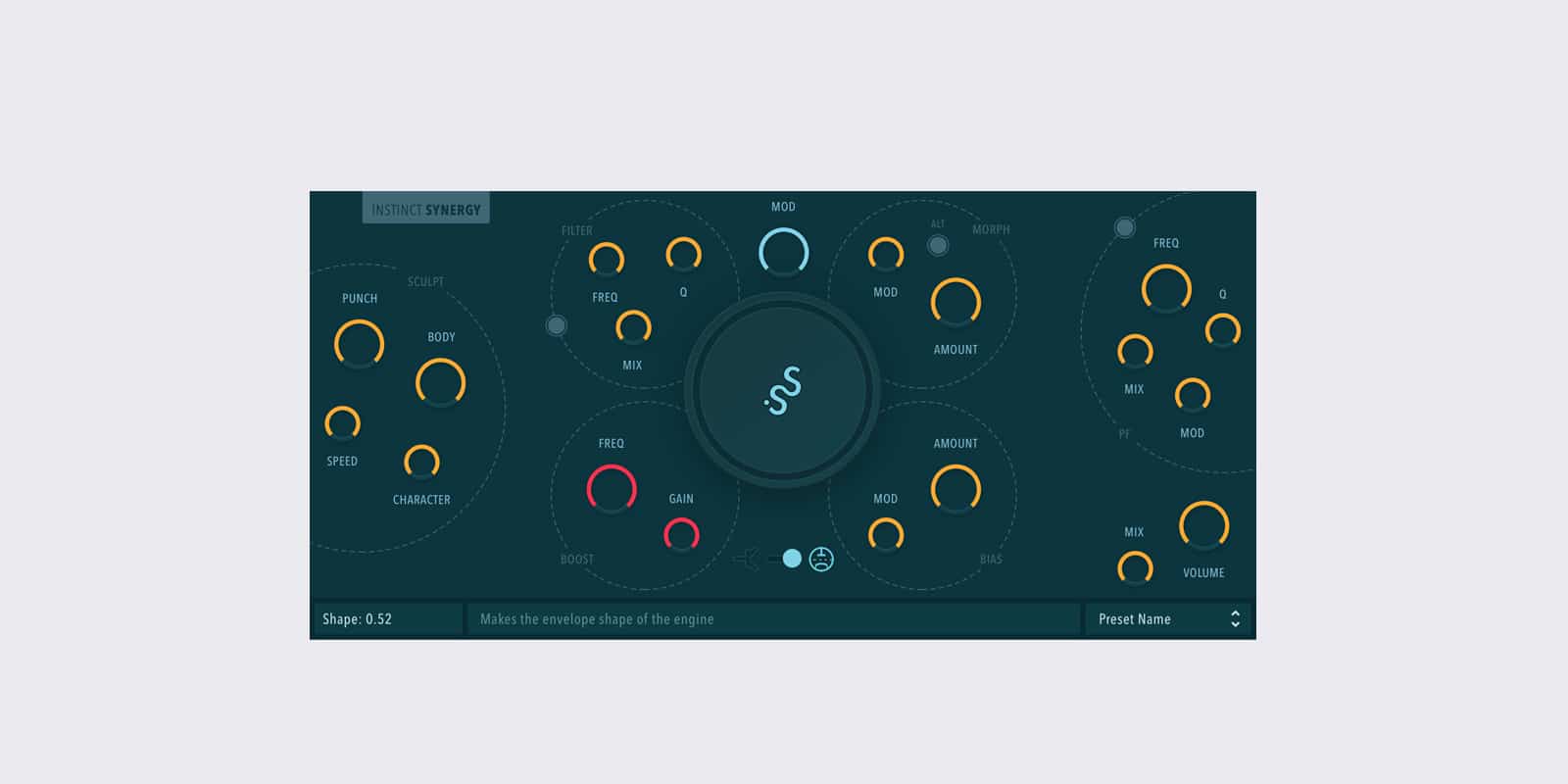This screenshot has height=784, width=1568.
Task: Toggle the Filter section power button
Action: coord(556,325)
